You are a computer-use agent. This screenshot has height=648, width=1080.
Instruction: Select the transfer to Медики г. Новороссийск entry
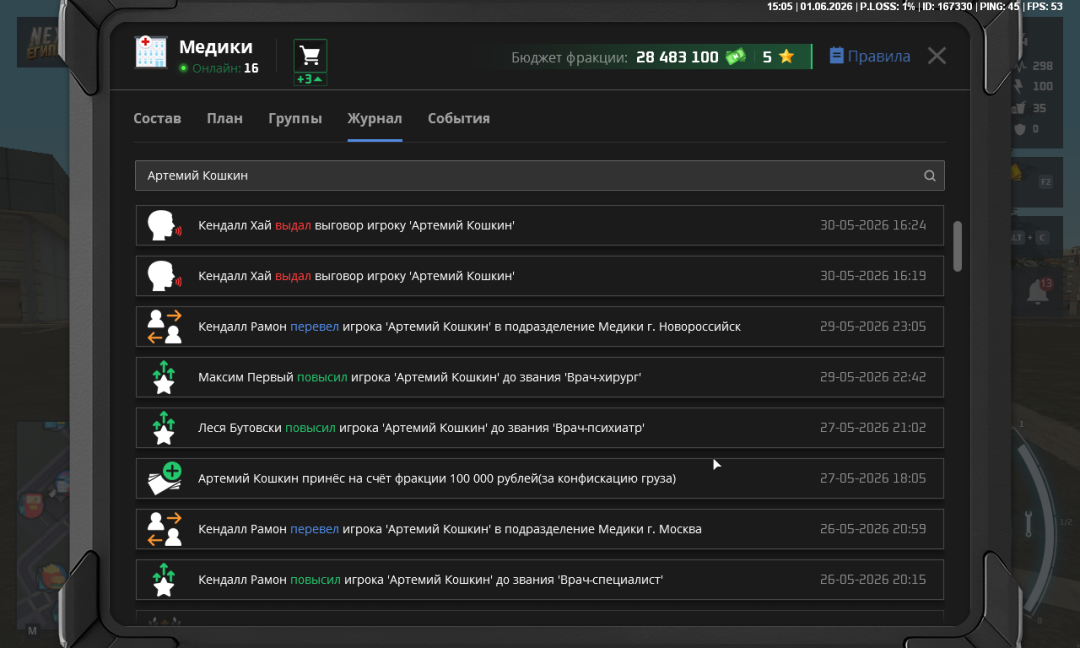pyautogui.click(x=539, y=326)
